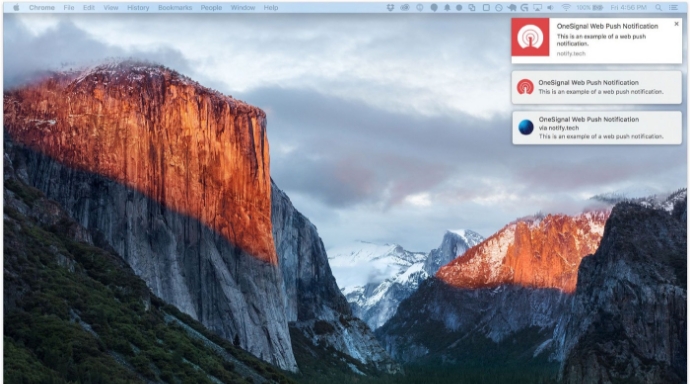Open the Chrome application menu

click(x=42, y=7)
